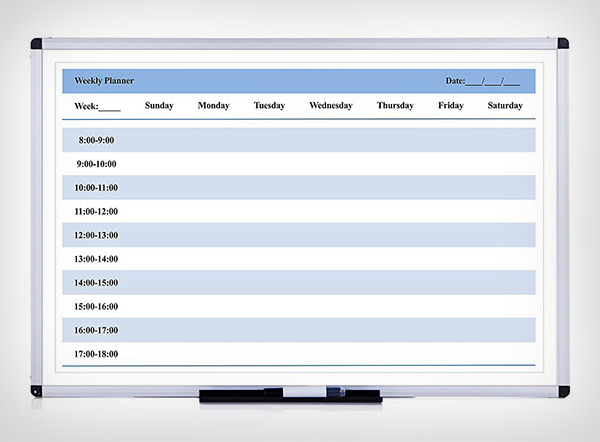The height and width of the screenshot is (442, 600).
Task: Click the 'Weekly Planner' title text
Action: tap(104, 81)
